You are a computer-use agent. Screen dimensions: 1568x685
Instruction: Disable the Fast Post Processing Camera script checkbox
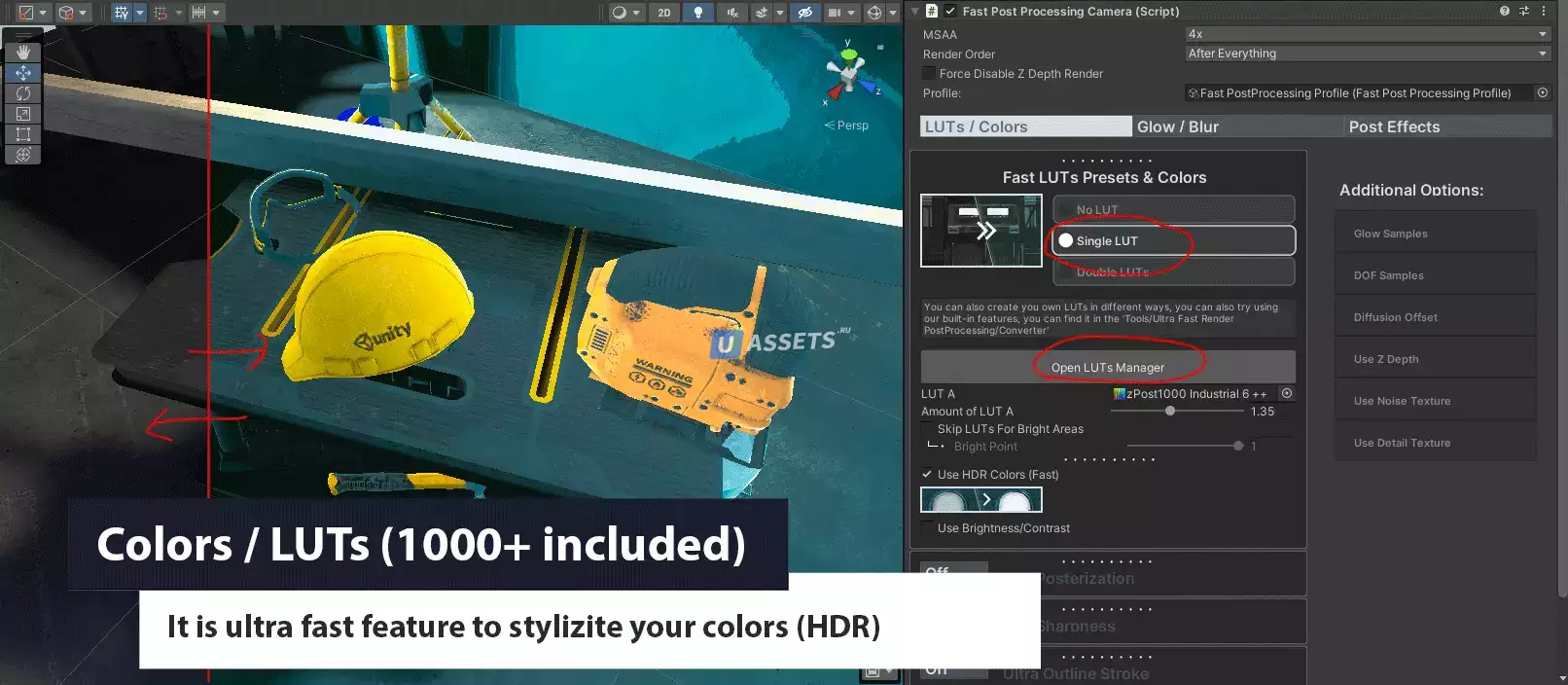pyautogui.click(x=950, y=11)
